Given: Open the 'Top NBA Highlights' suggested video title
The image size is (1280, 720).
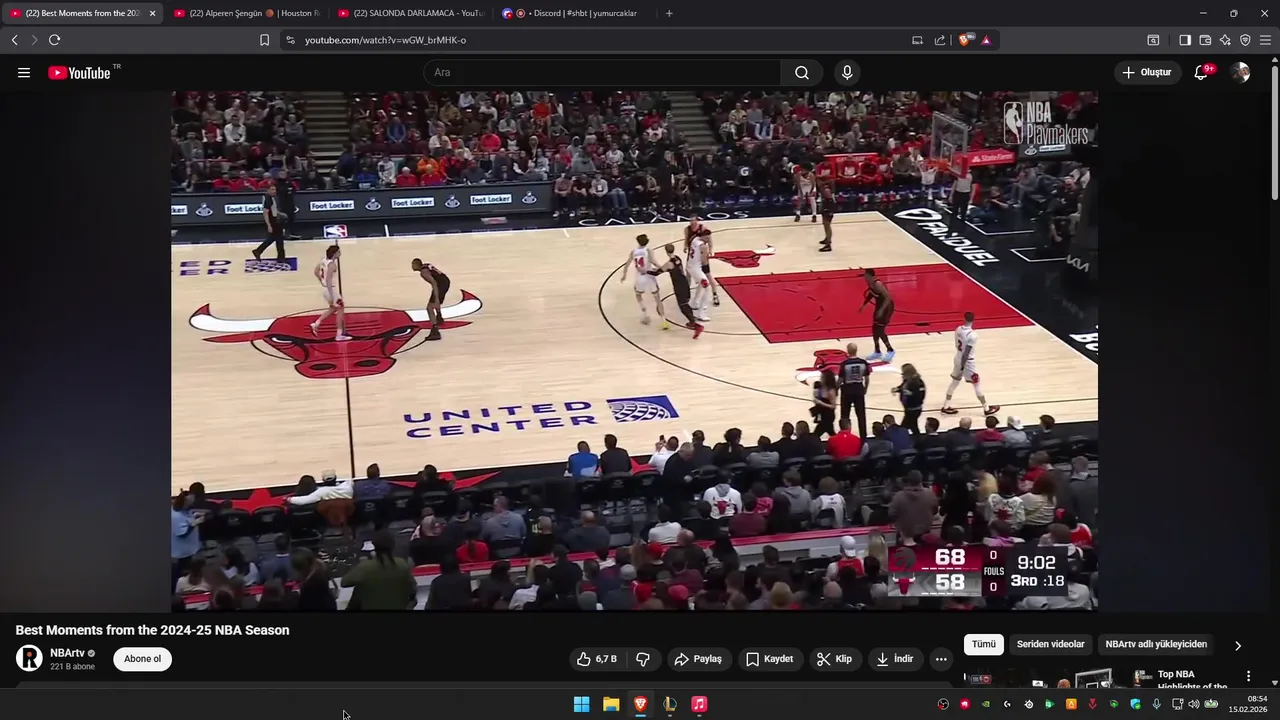Looking at the screenshot, I should pyautogui.click(x=1192, y=680).
